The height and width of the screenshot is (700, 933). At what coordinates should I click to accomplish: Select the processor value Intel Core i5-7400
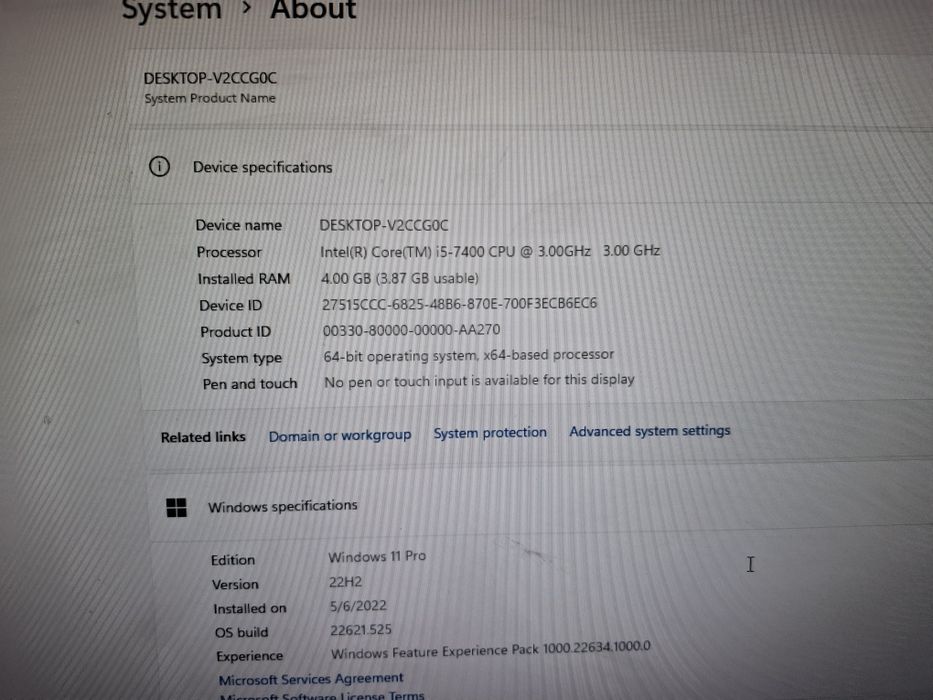pos(490,251)
